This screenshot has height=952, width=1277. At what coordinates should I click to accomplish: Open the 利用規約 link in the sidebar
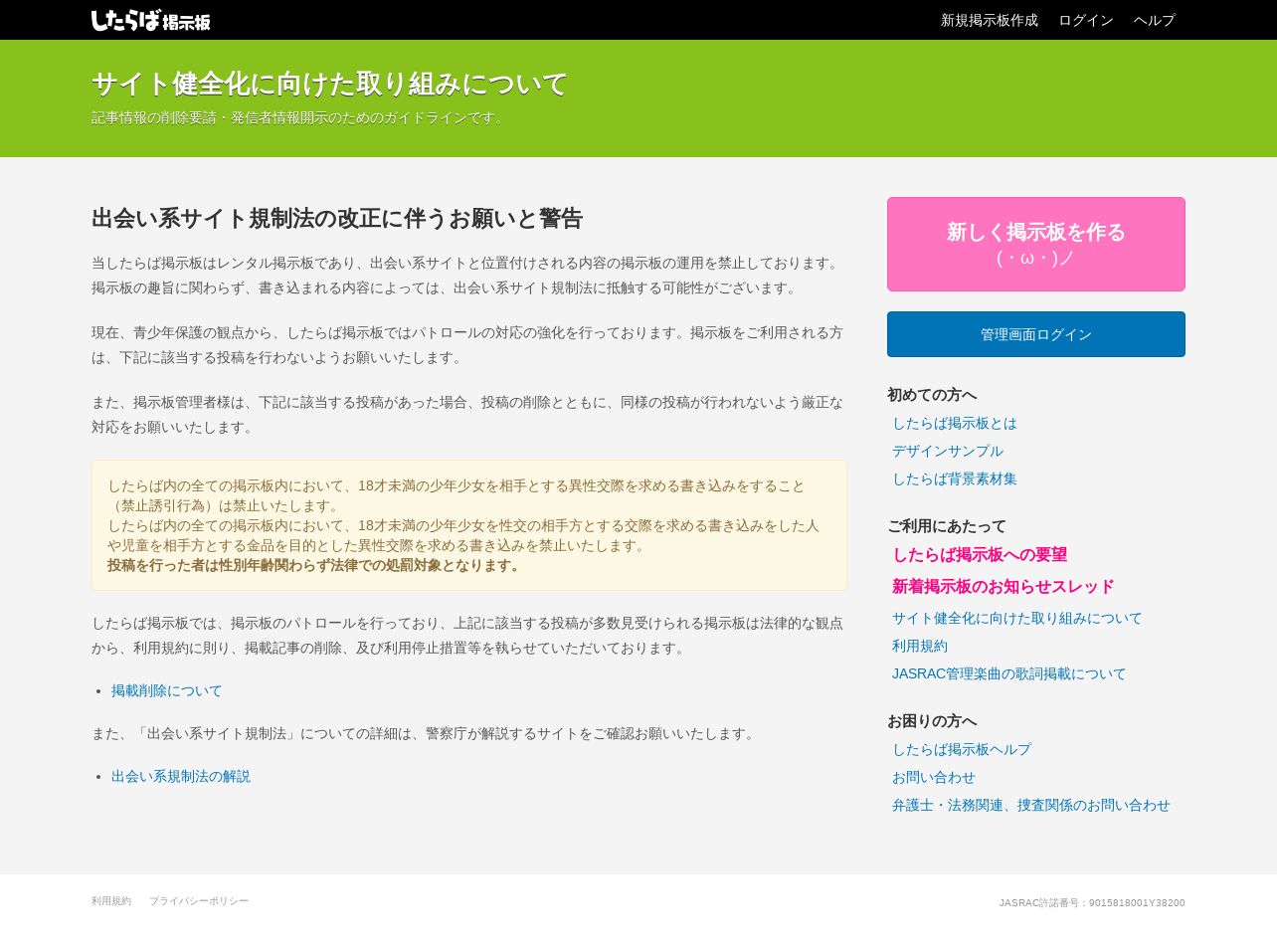[x=920, y=646]
